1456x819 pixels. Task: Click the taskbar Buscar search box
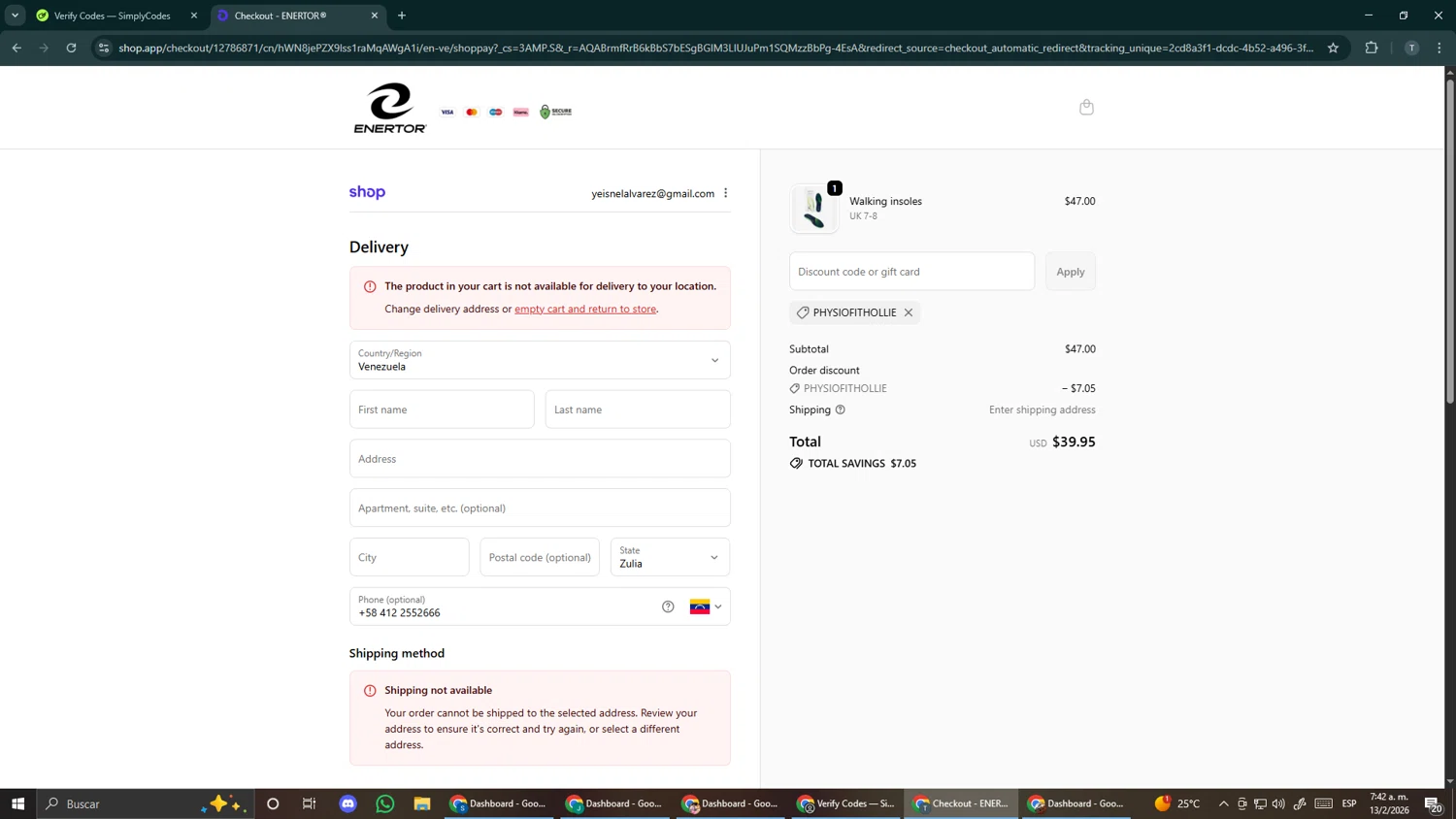(146, 803)
